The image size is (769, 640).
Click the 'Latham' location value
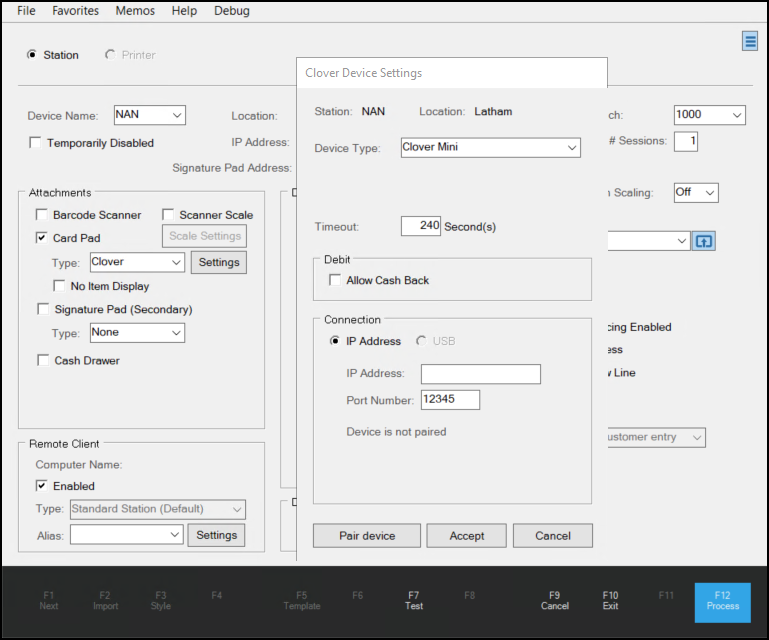(x=493, y=111)
